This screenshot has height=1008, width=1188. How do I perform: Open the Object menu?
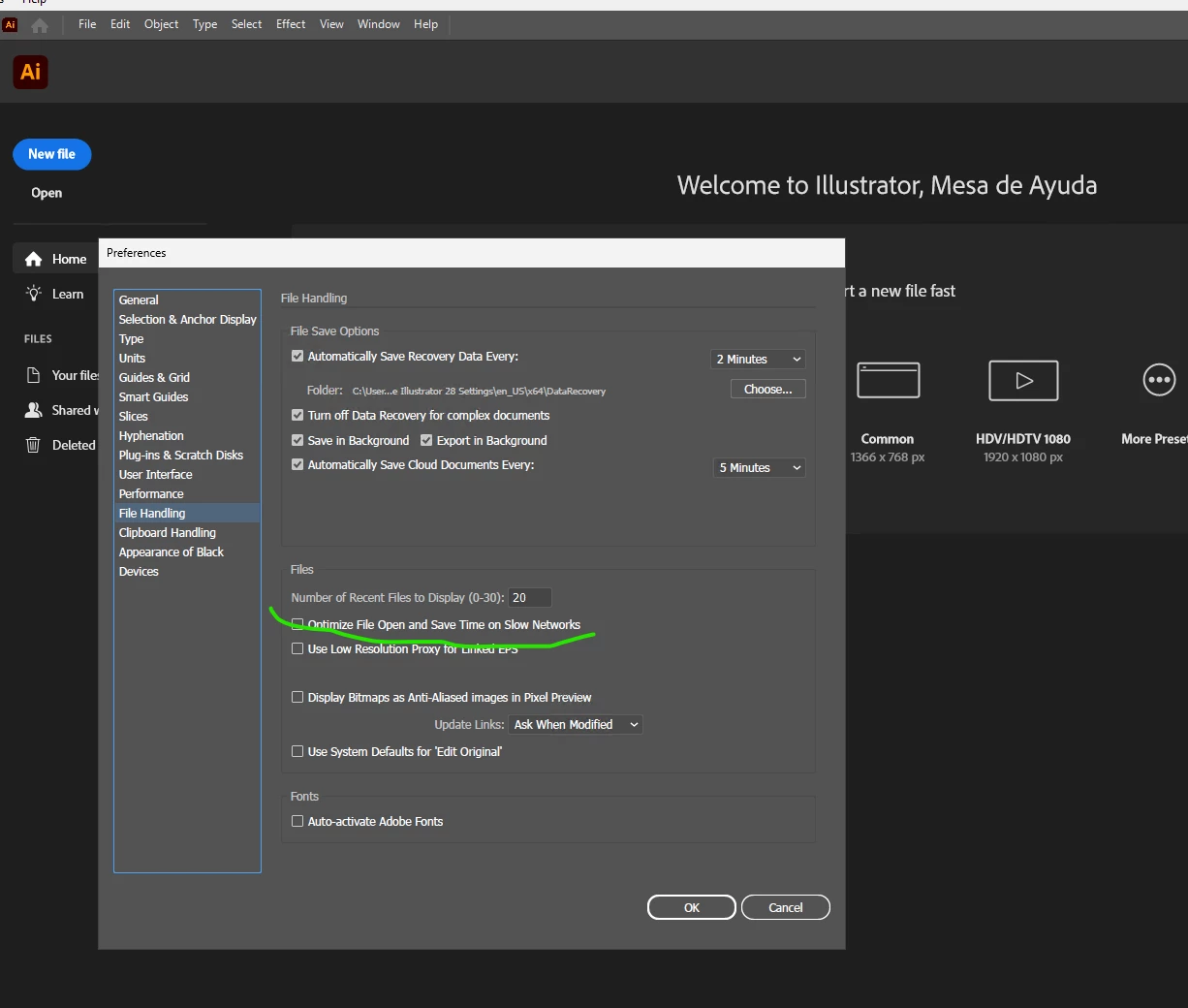click(161, 24)
